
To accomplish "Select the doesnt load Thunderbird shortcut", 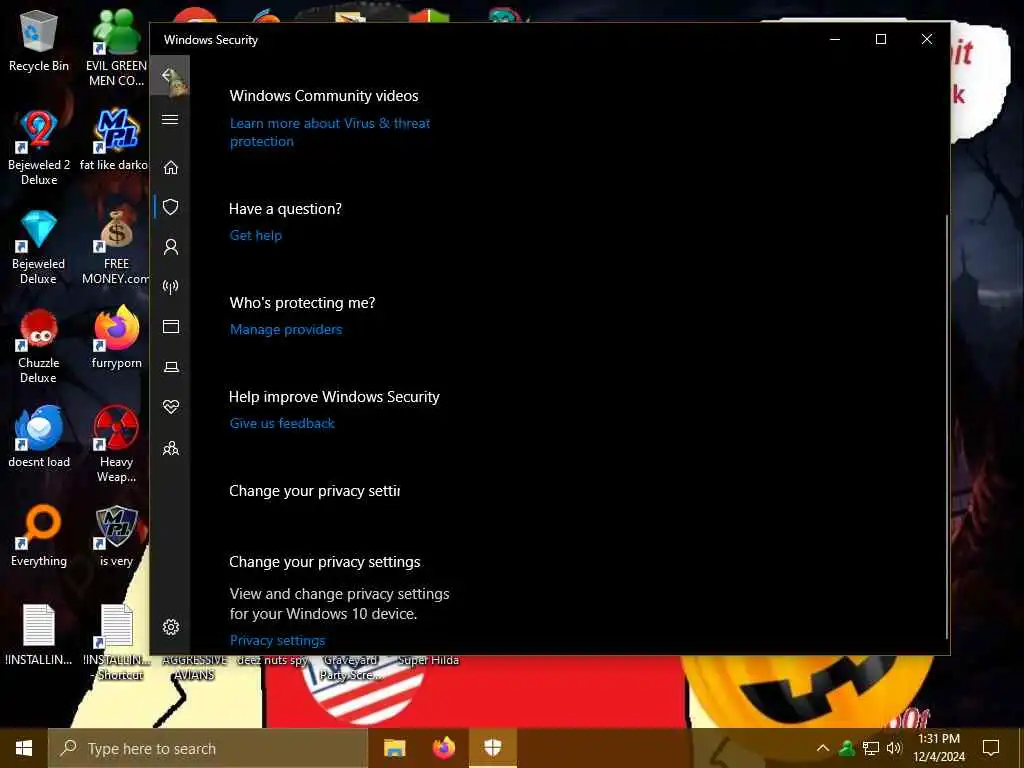I will [x=39, y=438].
